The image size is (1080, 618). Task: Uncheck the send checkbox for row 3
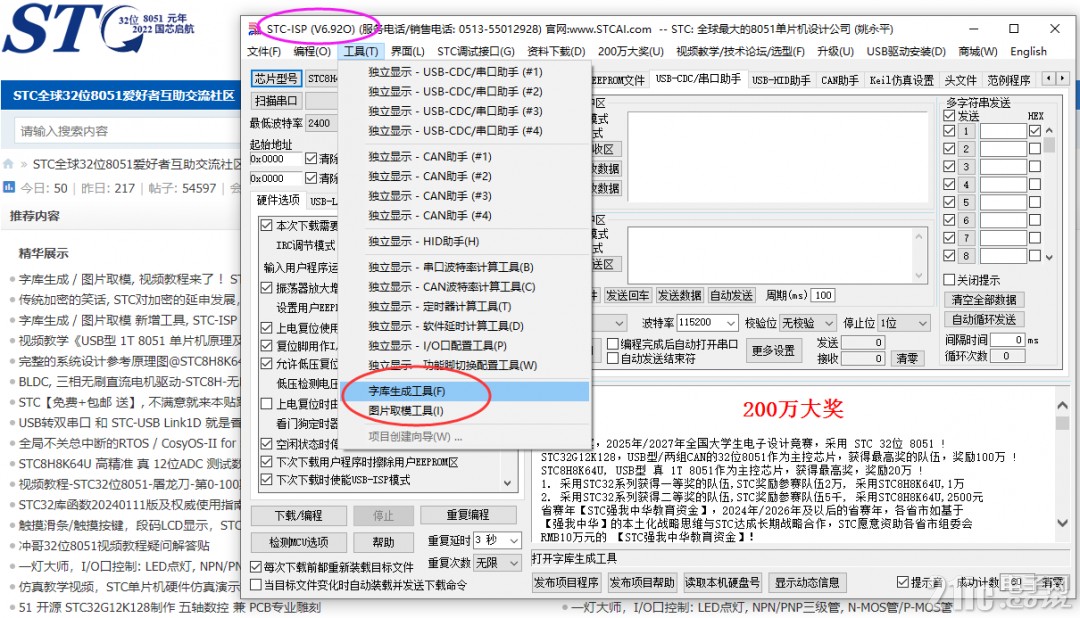950,166
